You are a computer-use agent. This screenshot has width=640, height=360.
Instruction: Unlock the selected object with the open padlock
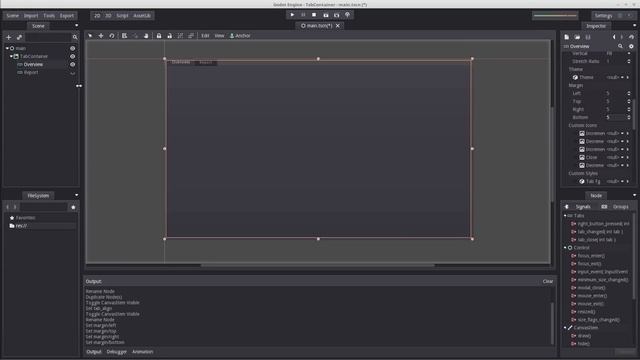(169, 36)
